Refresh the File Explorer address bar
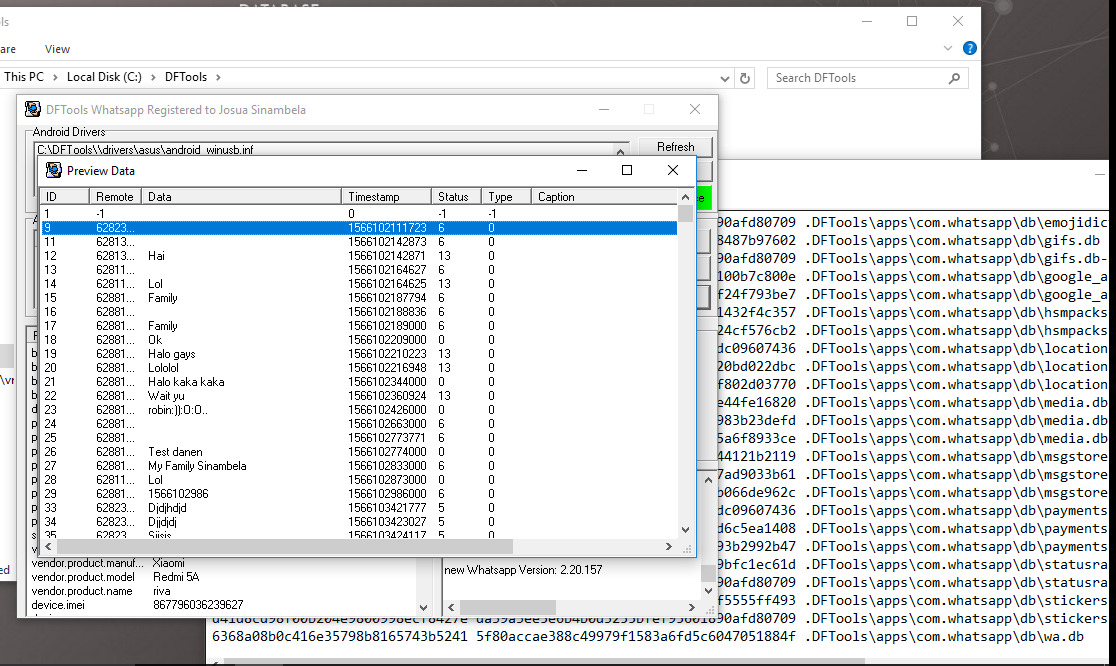This screenshot has width=1116, height=666. pyautogui.click(x=745, y=78)
